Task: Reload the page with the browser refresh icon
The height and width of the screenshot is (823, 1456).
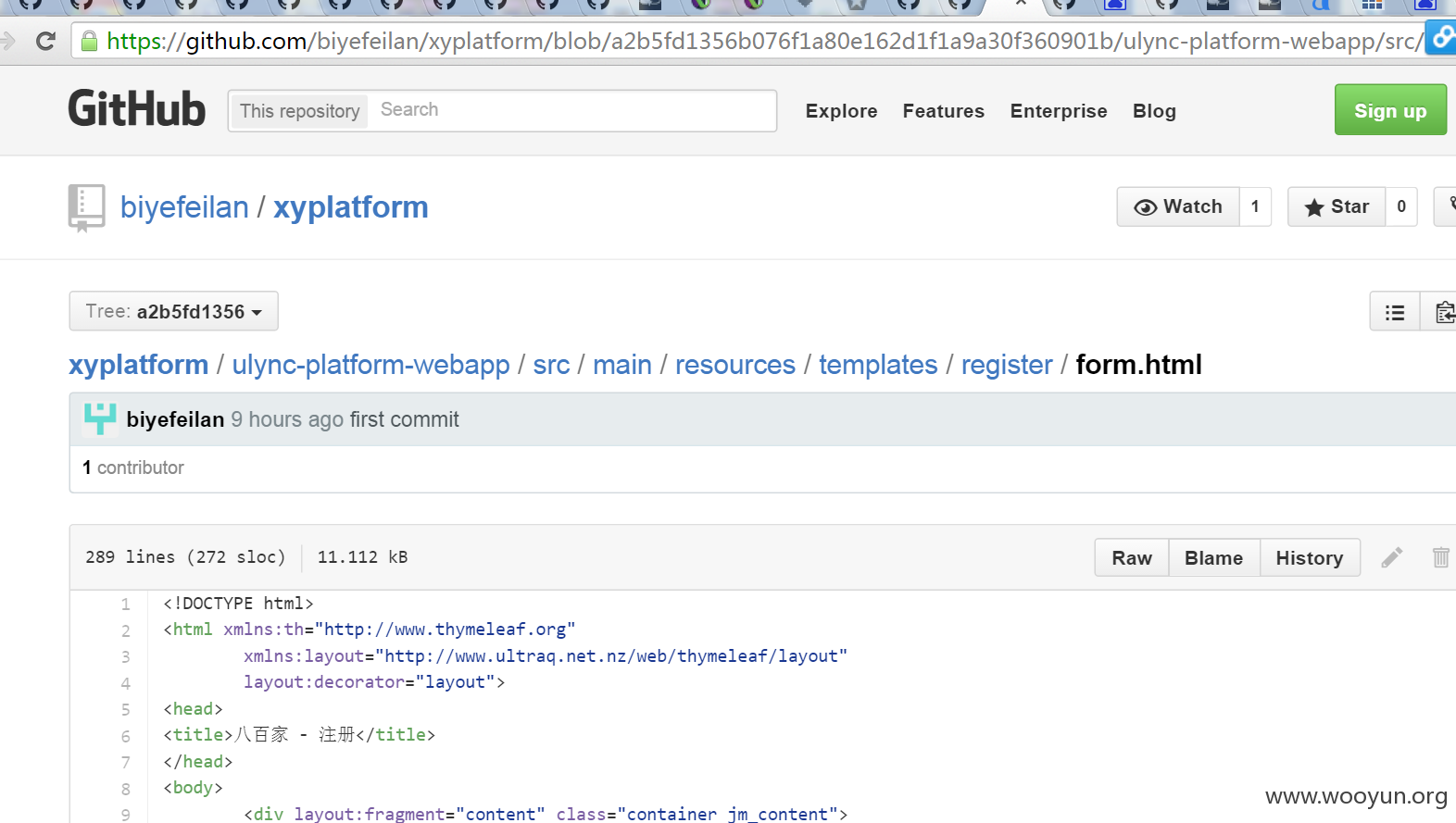Action: [x=45, y=41]
